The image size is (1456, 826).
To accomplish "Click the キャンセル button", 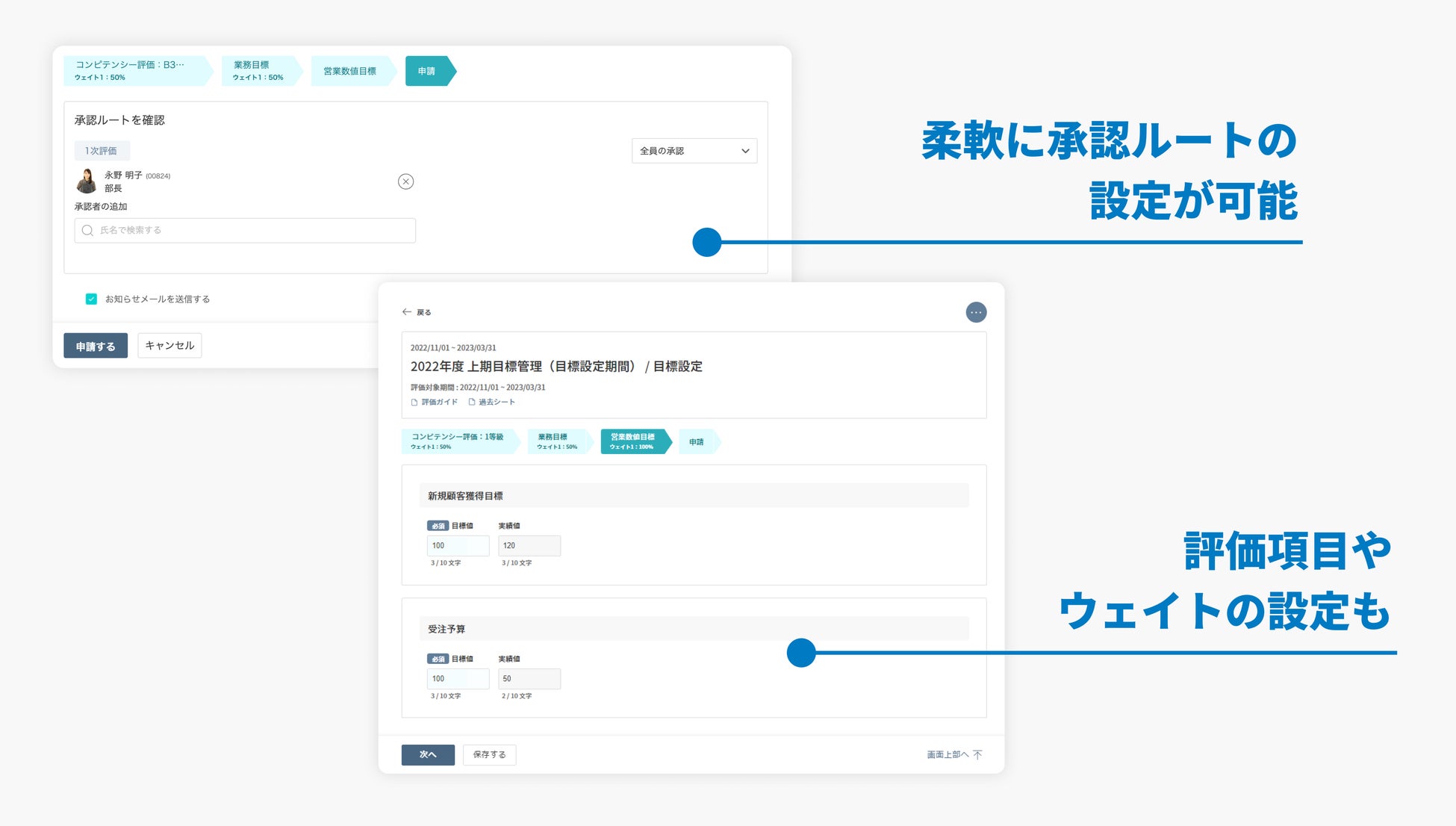I will point(169,346).
